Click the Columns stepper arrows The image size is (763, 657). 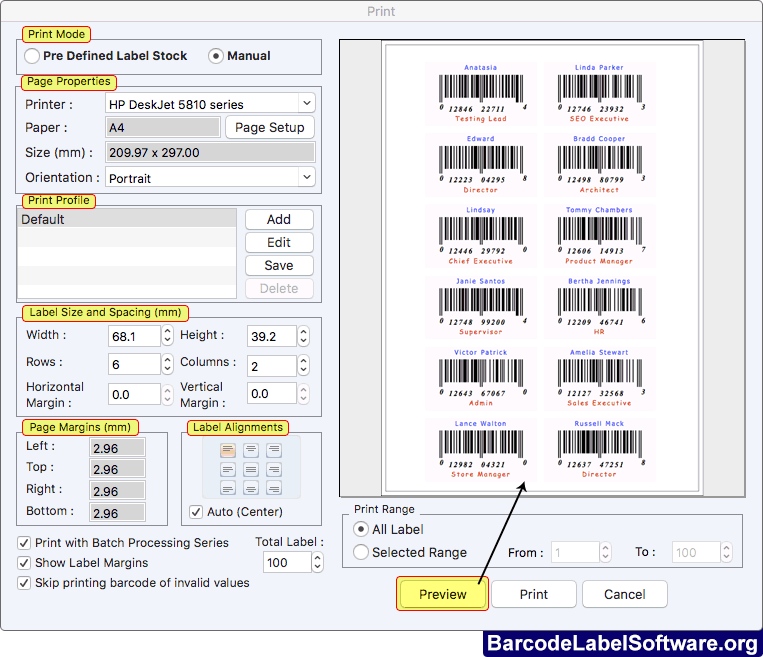(x=304, y=365)
